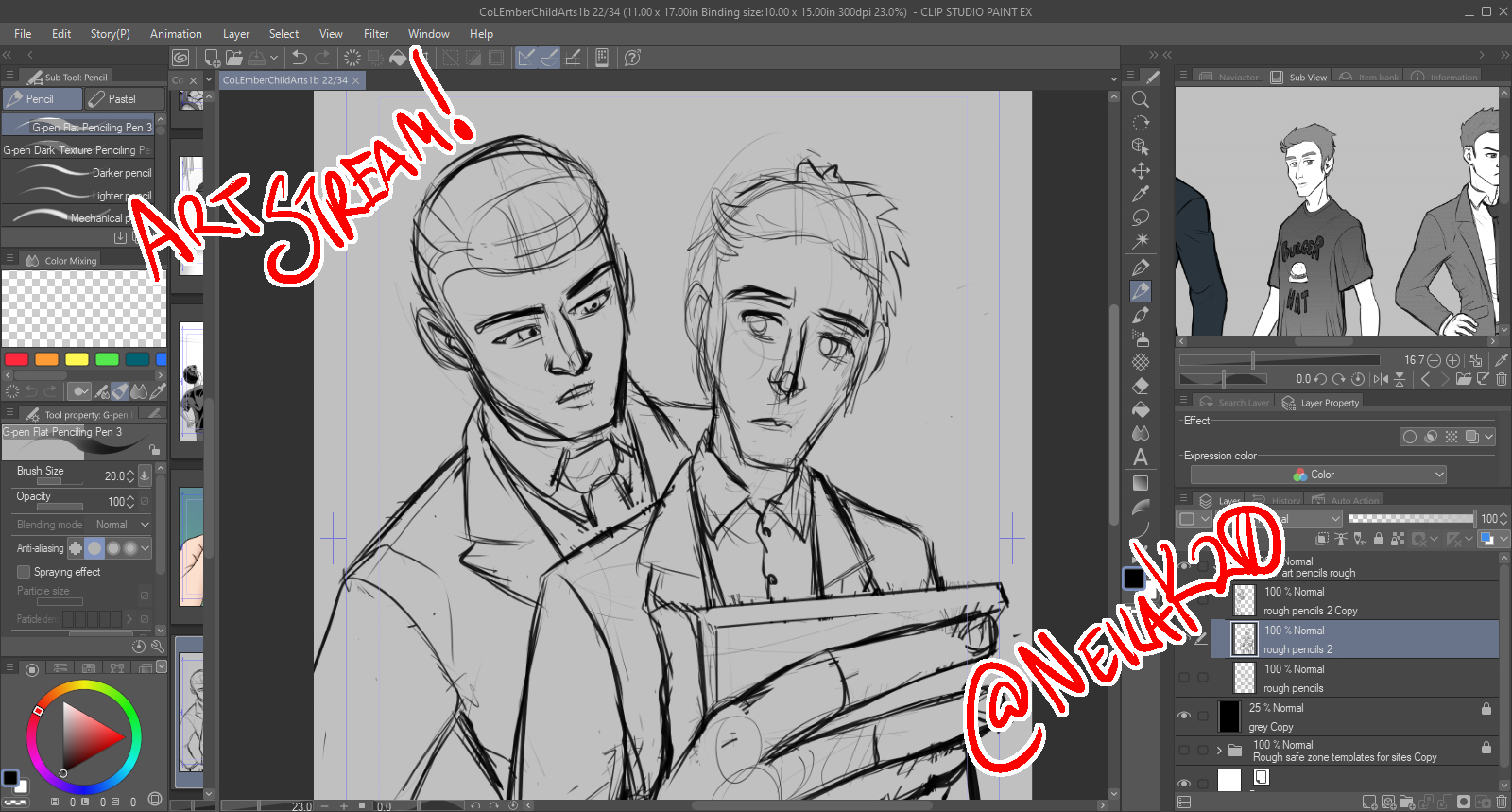The height and width of the screenshot is (812, 1512).
Task: Select the Fill bucket tool
Action: (1141, 409)
